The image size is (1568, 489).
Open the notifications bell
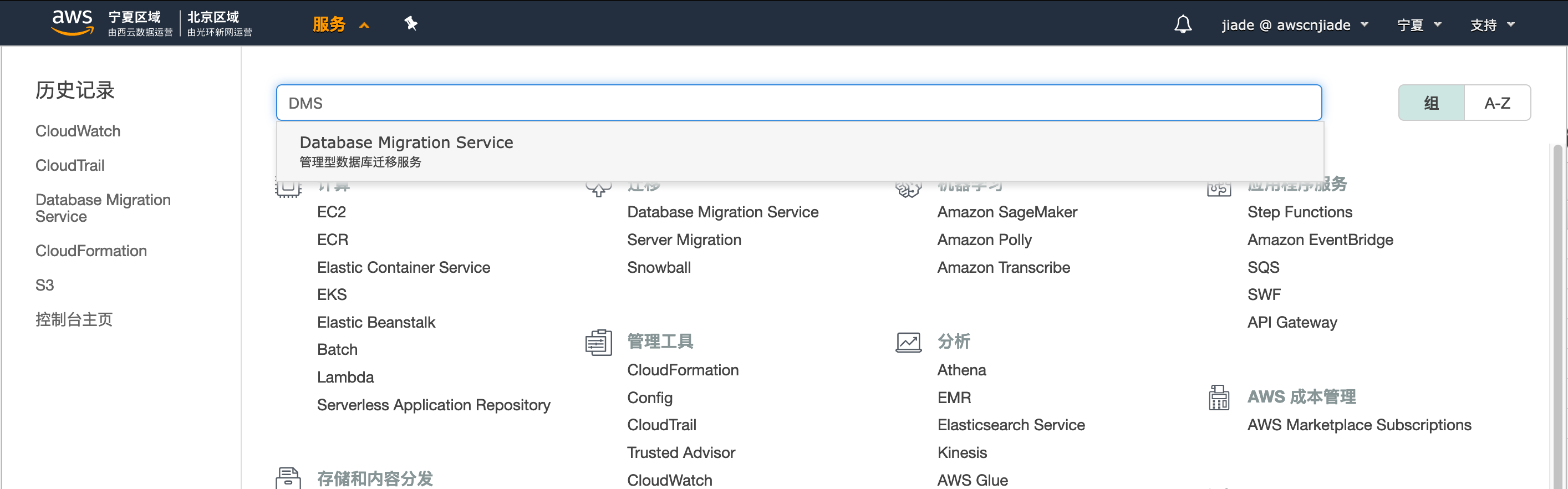click(1182, 24)
